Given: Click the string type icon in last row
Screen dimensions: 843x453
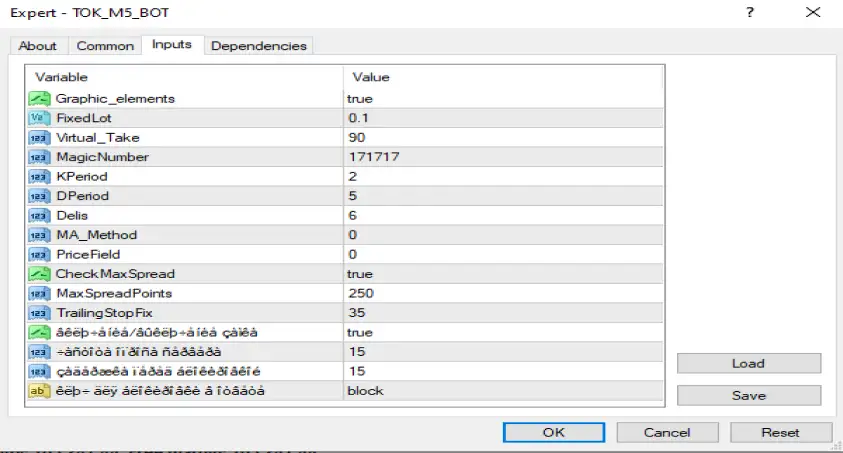Looking at the screenshot, I should [39, 391].
